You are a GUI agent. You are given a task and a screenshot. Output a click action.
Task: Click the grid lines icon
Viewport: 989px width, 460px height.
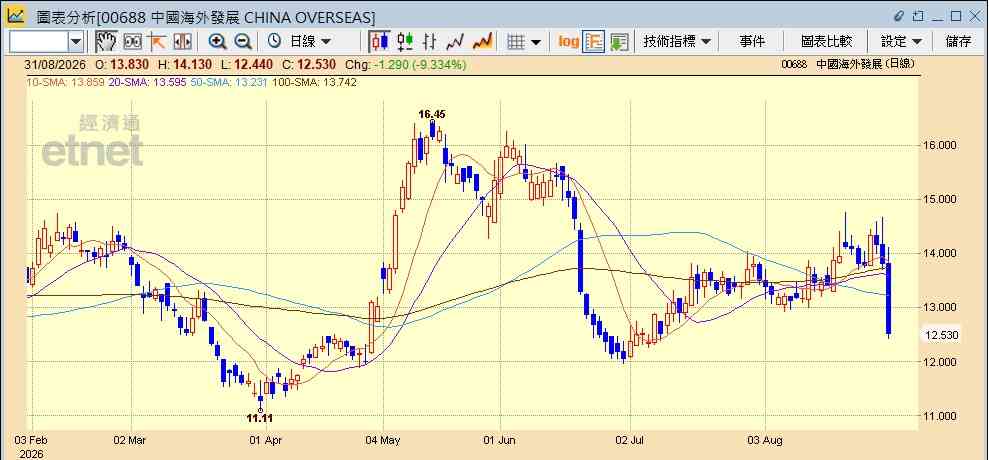tap(517, 42)
